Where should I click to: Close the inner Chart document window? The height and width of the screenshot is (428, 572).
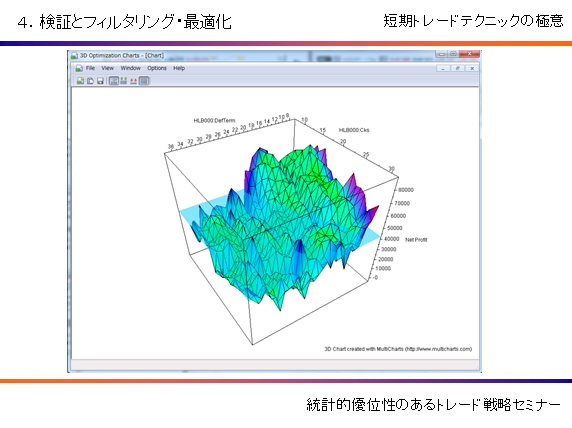tap(472, 68)
